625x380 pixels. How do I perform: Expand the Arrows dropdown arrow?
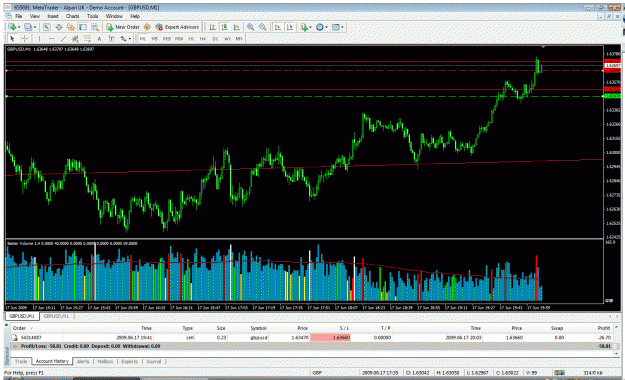(x=130, y=39)
